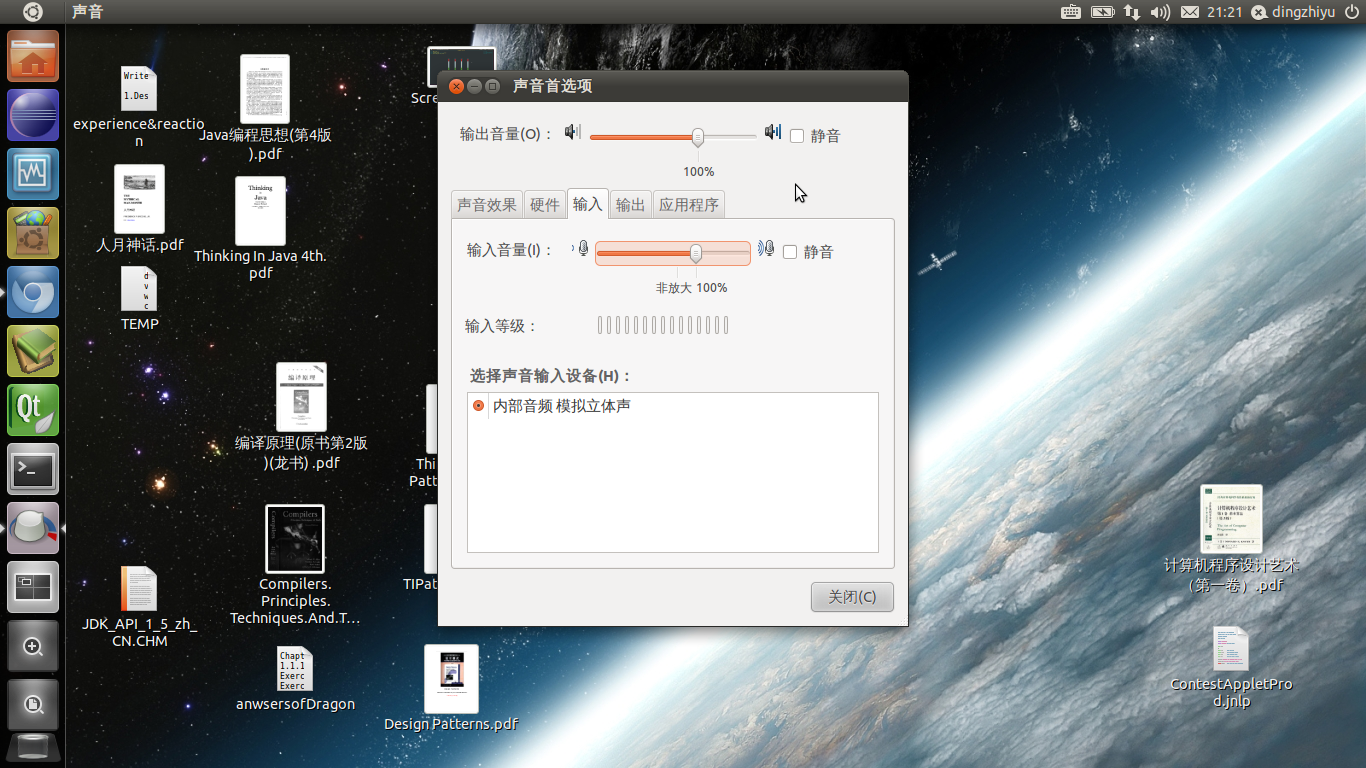This screenshot has height=768, width=1366.
Task: Open the mail envelope indicator
Action: tap(1190, 12)
